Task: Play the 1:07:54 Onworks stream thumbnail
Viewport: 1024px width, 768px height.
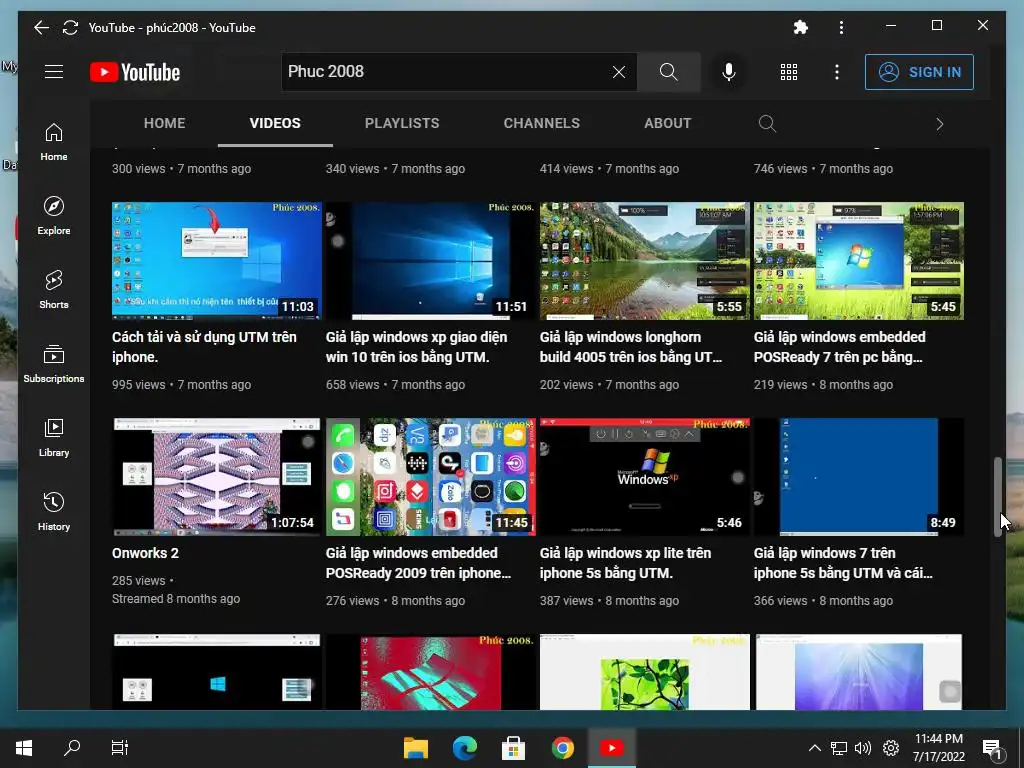Action: coord(217,477)
